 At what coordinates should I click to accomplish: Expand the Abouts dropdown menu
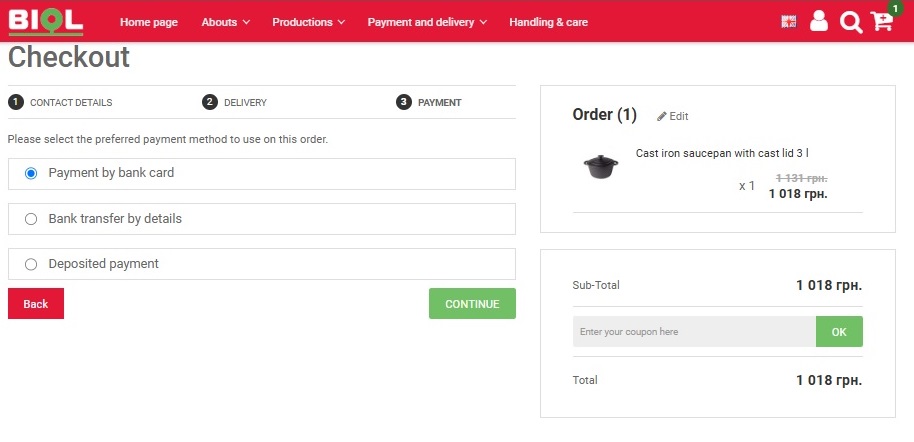point(226,22)
